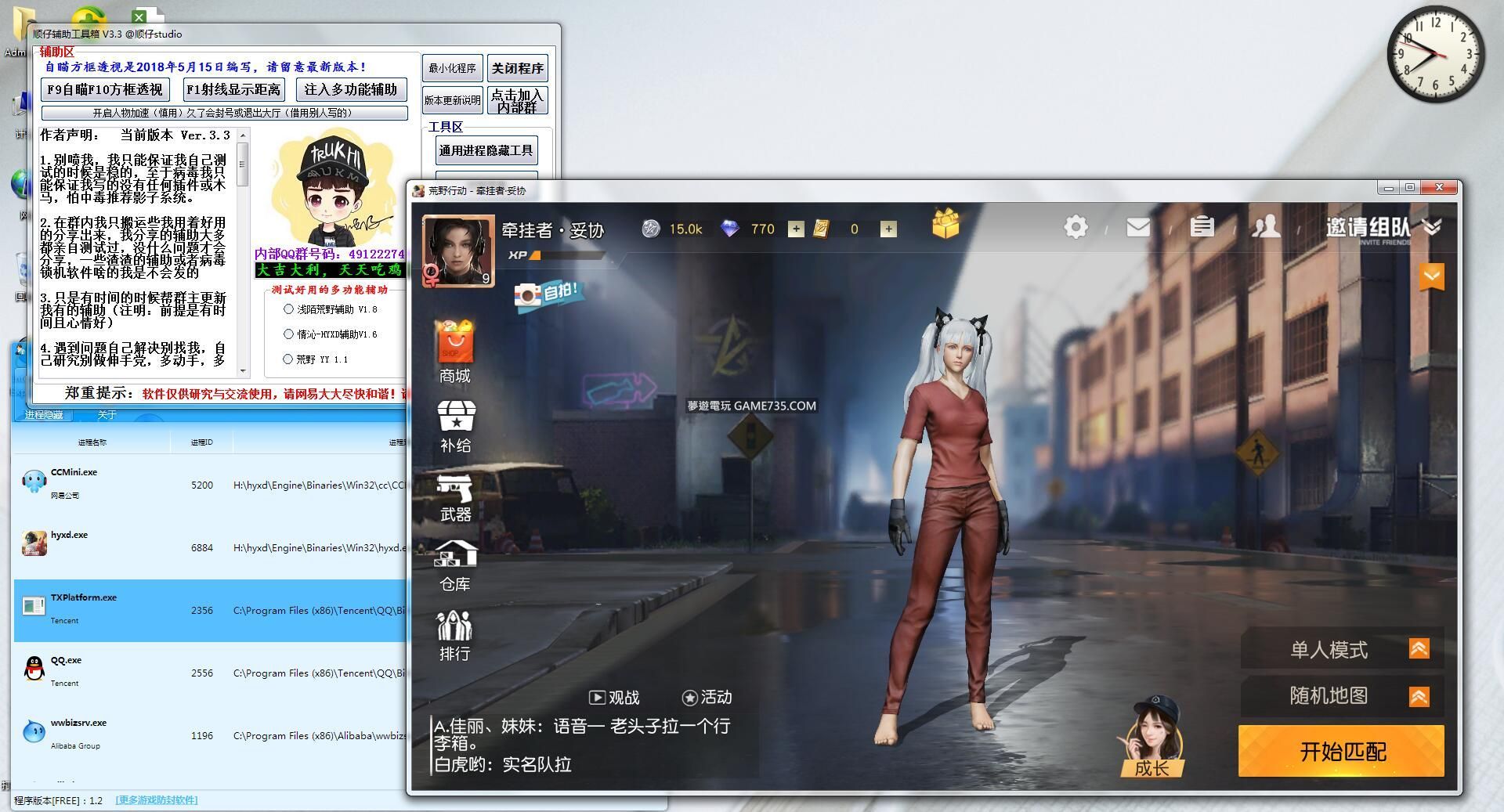Open the 补给 supply crate icon
Image resolution: width=1504 pixels, height=812 pixels.
(456, 416)
